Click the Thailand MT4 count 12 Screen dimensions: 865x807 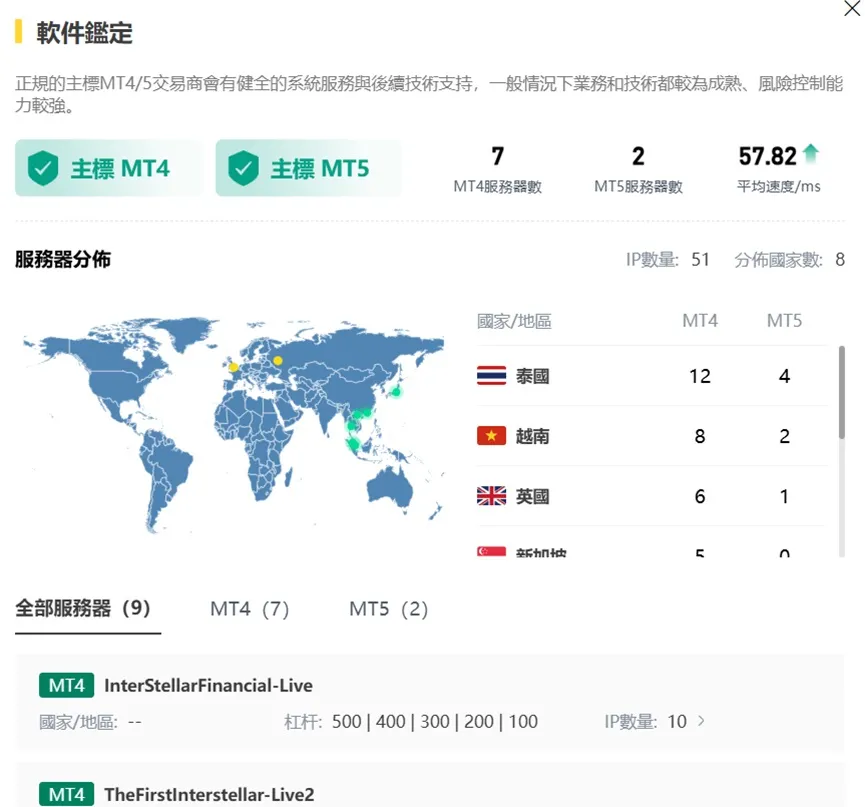(700, 376)
